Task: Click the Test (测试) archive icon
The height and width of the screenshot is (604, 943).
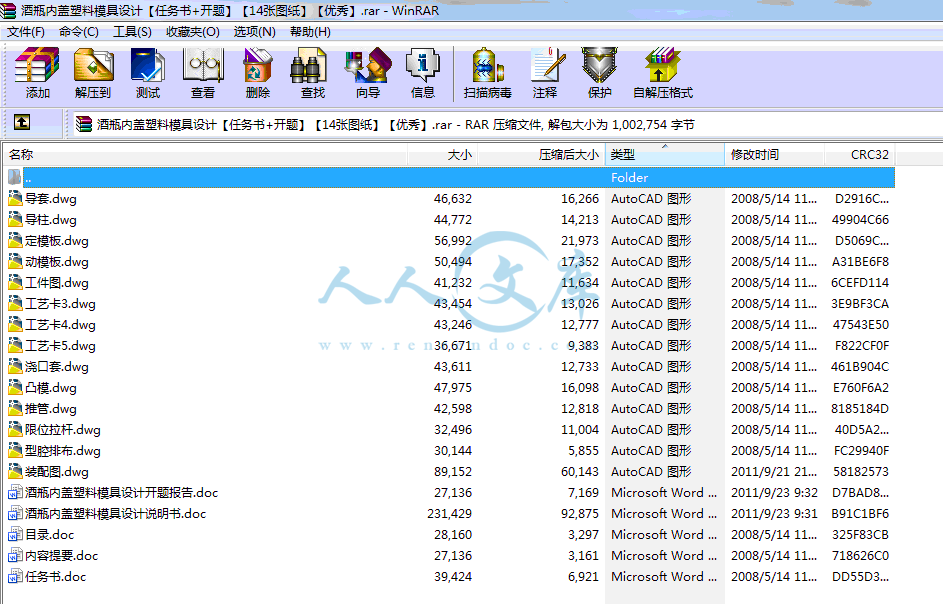Action: tap(147, 65)
